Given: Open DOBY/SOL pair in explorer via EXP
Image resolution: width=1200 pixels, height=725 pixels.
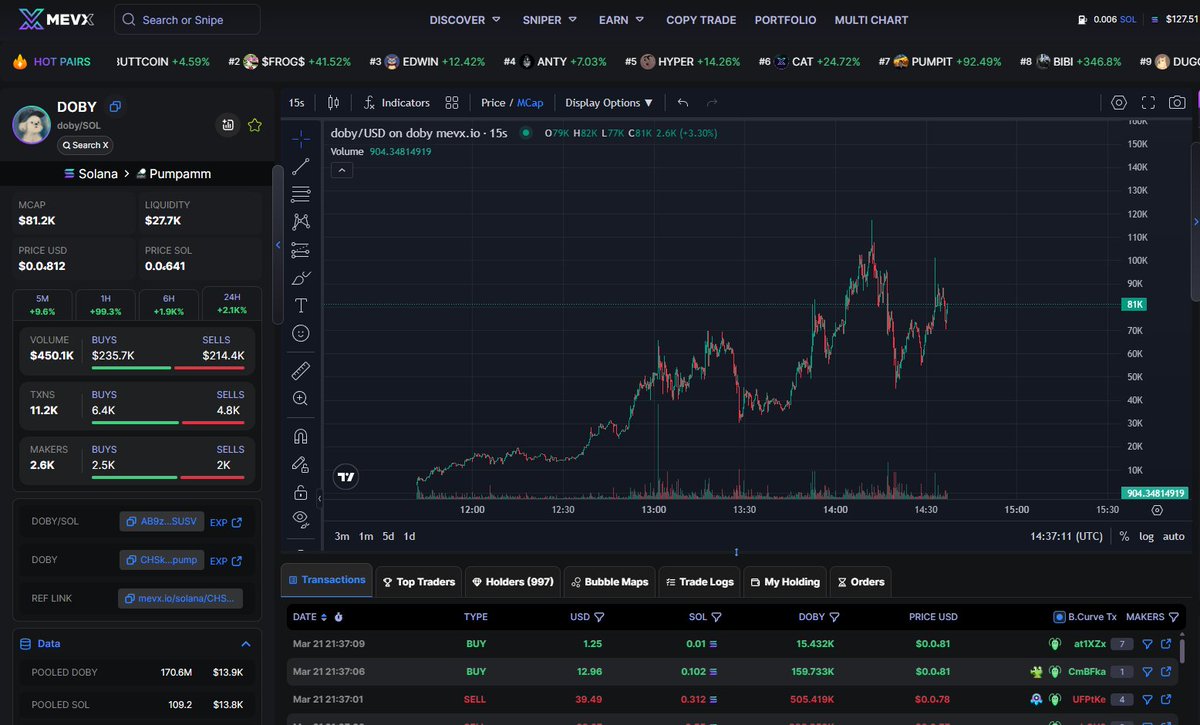Looking at the screenshot, I should [x=225, y=521].
